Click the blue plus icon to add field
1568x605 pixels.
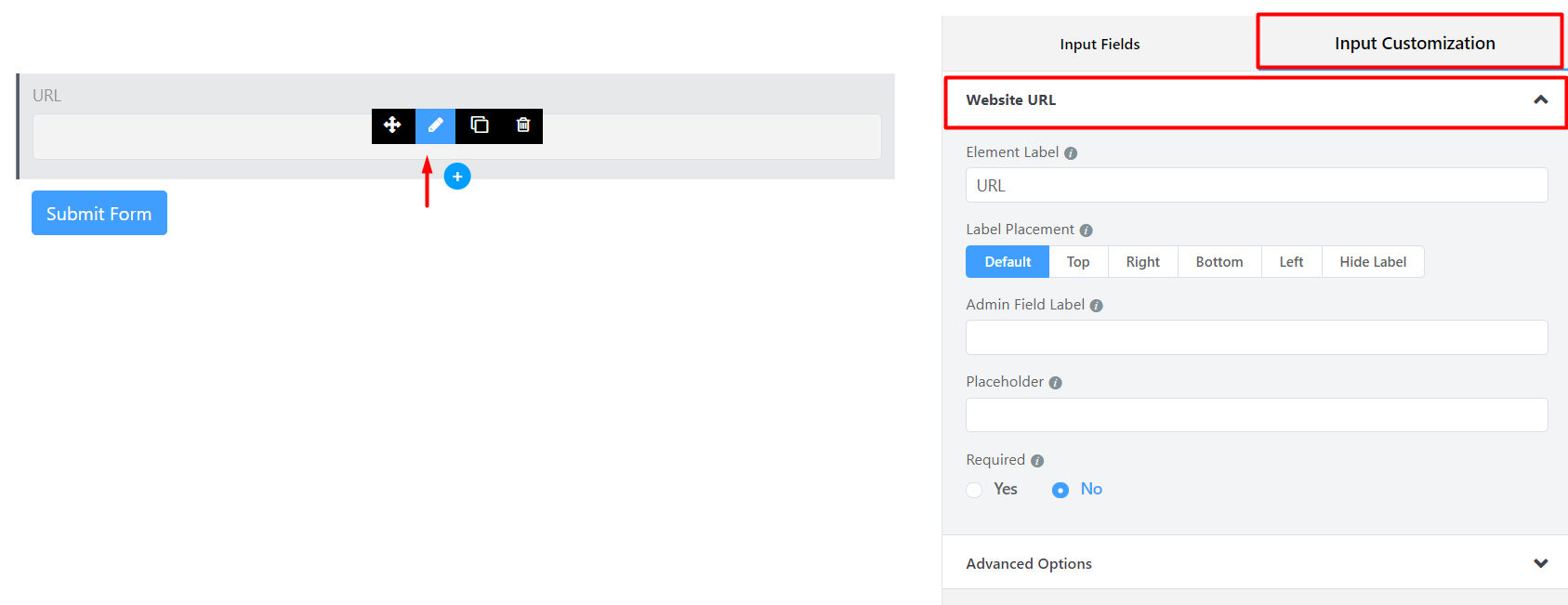coord(457,177)
